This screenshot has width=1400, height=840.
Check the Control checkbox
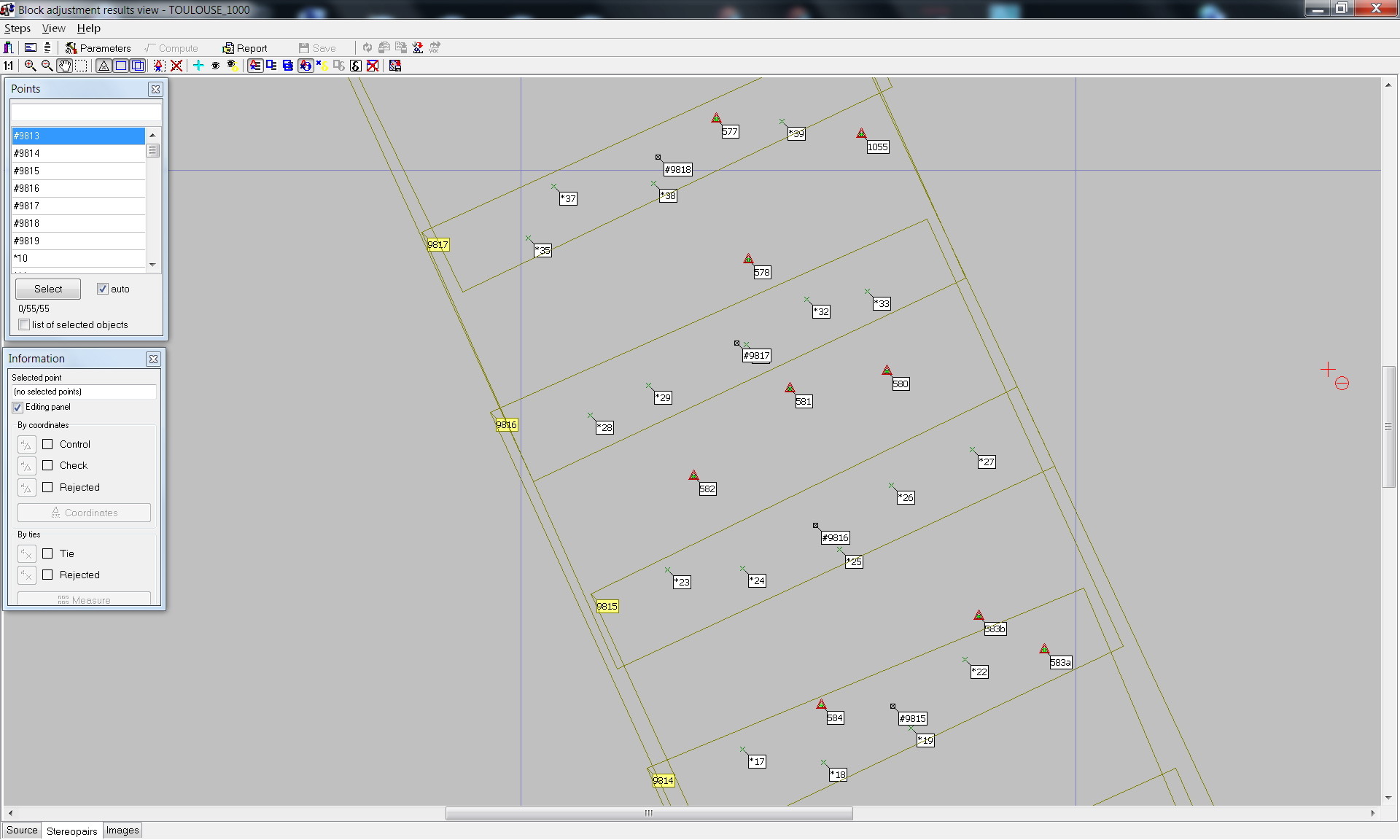pos(47,444)
